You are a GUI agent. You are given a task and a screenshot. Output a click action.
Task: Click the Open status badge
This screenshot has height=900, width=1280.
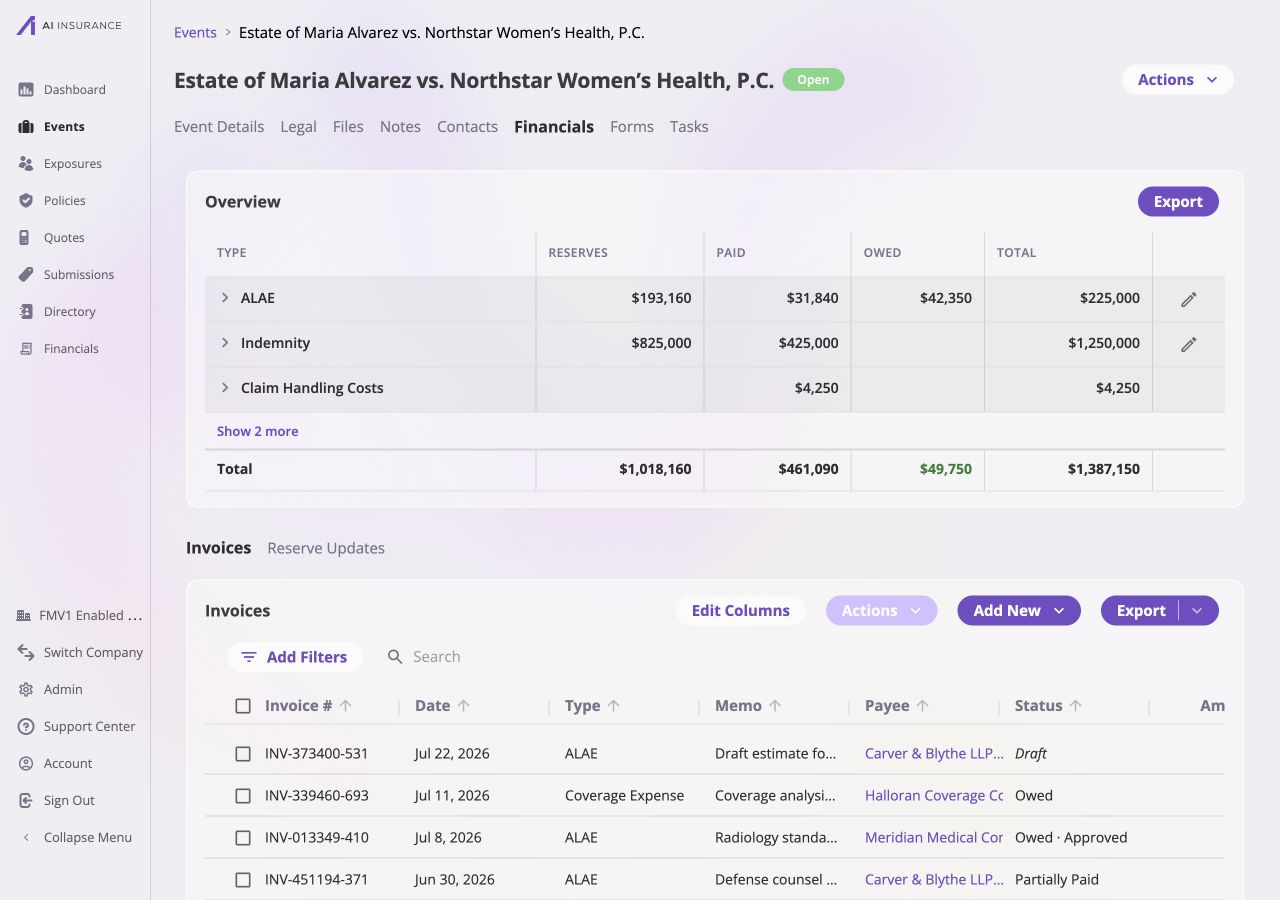tap(813, 80)
